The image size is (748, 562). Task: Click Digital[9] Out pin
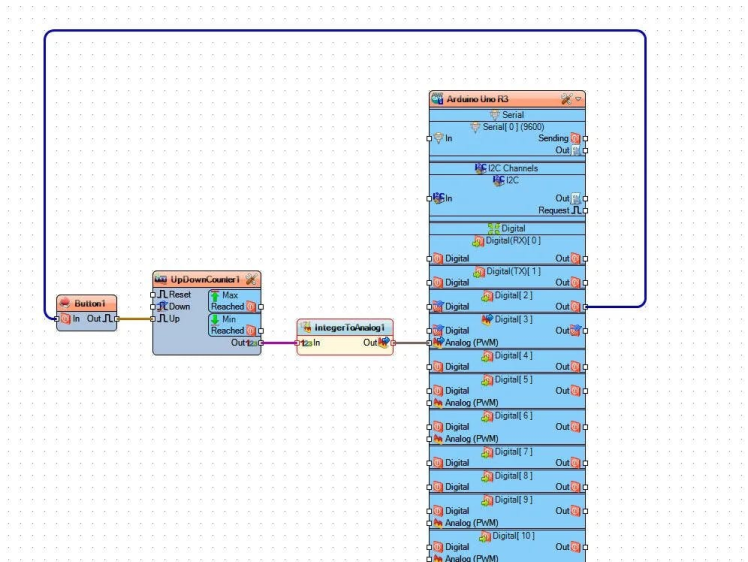(585, 511)
